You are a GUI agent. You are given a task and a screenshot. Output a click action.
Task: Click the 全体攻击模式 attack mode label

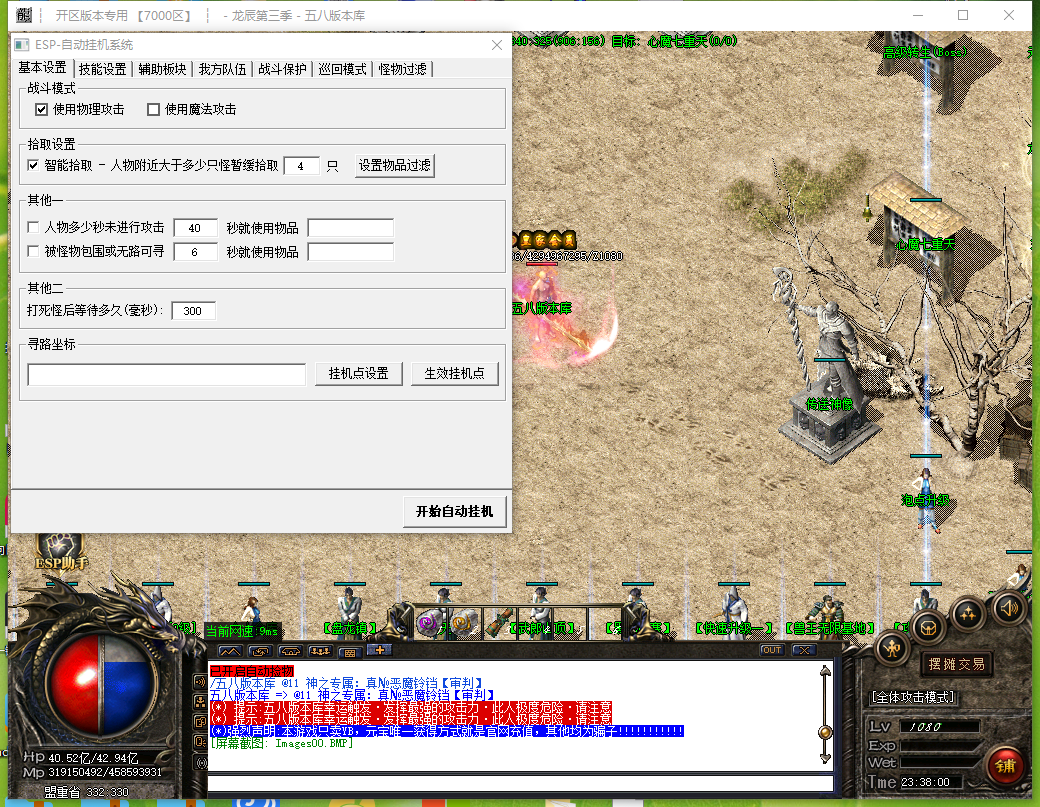coord(913,697)
